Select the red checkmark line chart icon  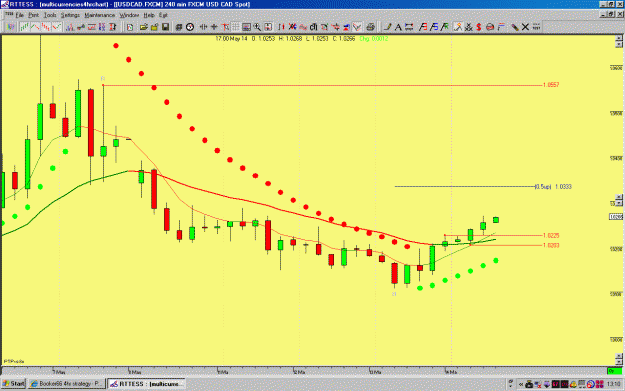point(57,27)
